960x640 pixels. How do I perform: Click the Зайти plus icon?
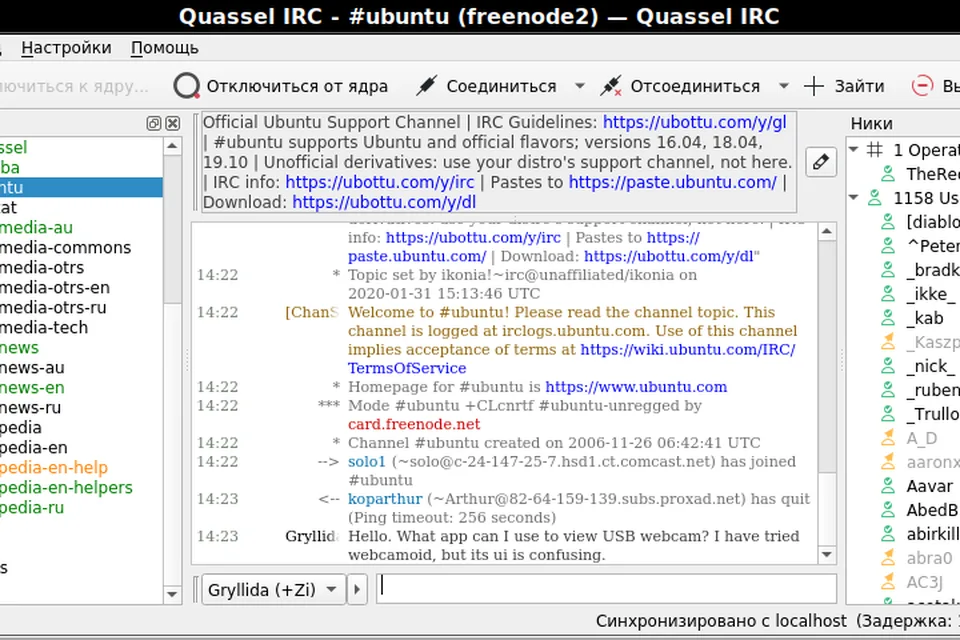(x=813, y=86)
